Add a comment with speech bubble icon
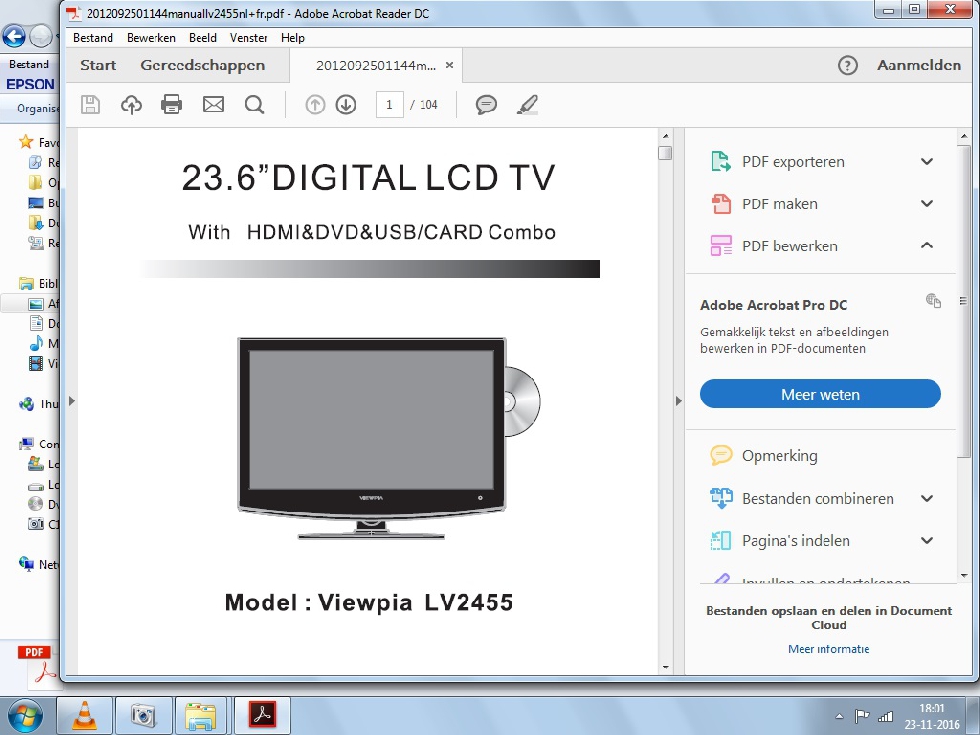Screen dimensions: 980x735 (x=486, y=104)
